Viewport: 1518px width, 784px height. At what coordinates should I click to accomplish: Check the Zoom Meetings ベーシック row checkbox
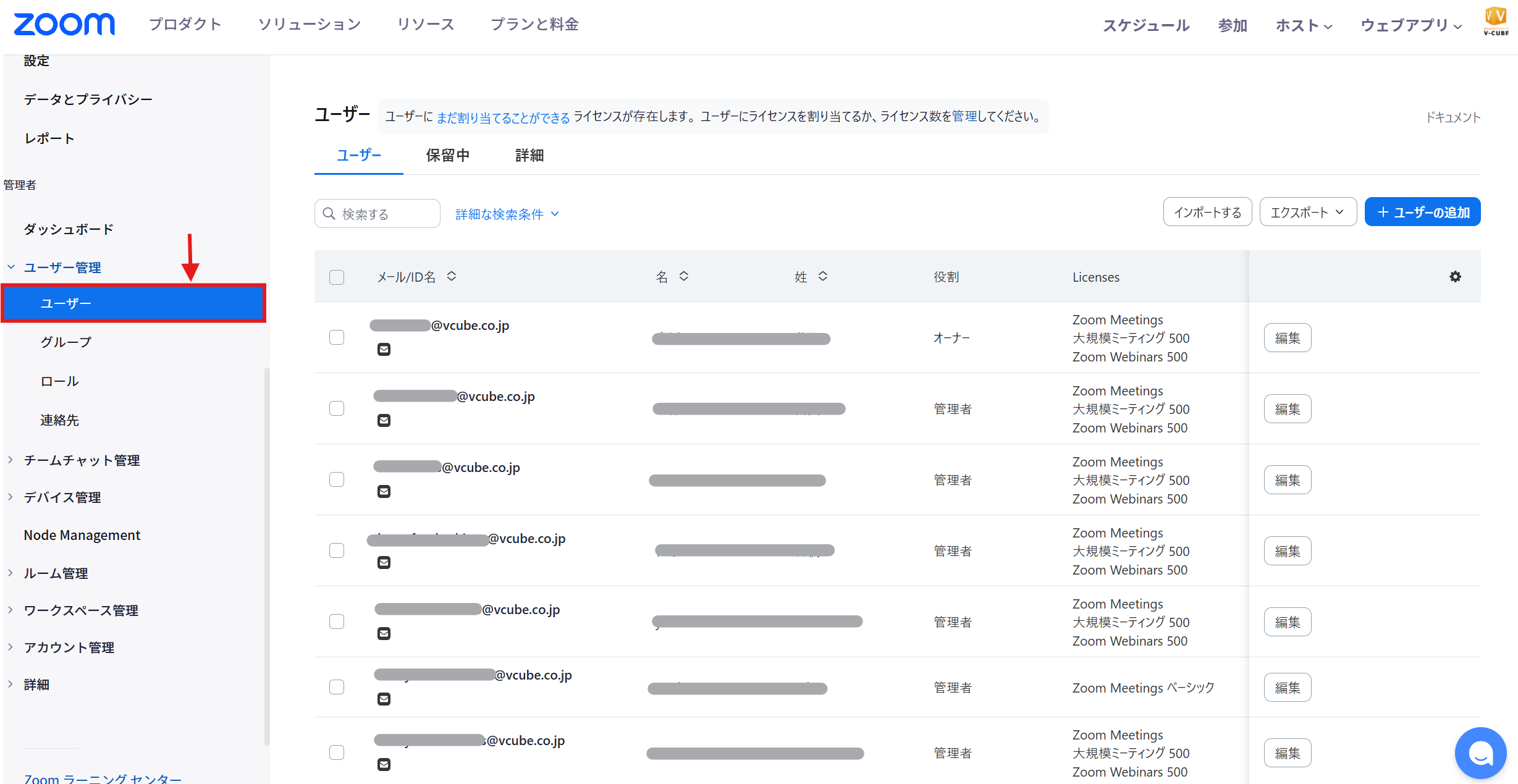[x=337, y=687]
